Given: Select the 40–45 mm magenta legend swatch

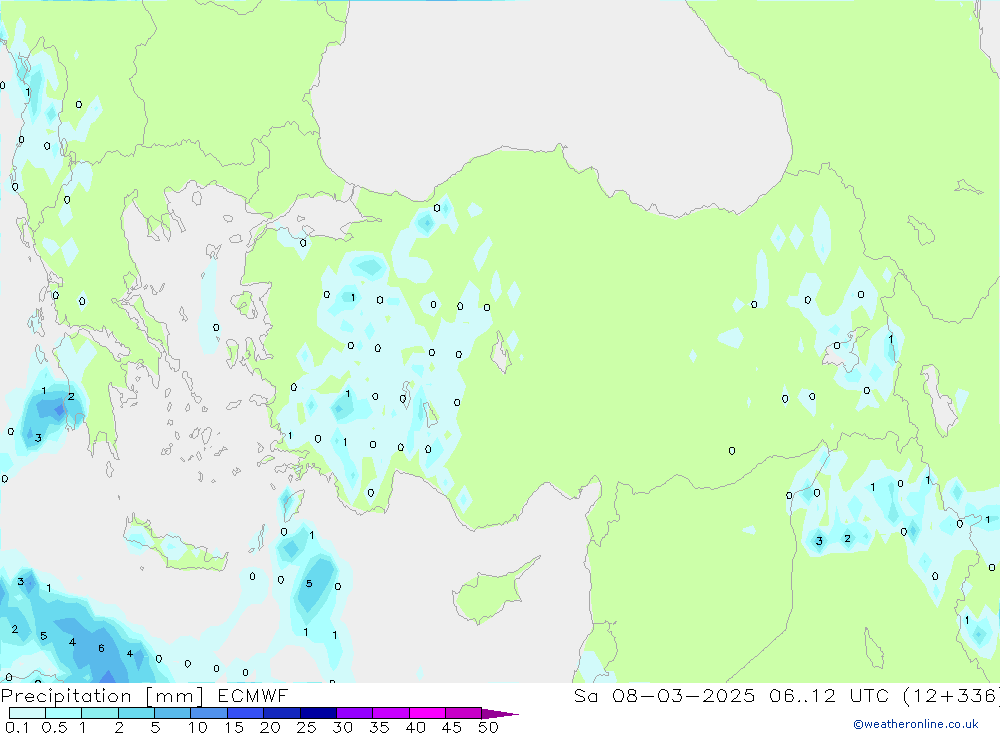Looking at the screenshot, I should click(427, 713).
